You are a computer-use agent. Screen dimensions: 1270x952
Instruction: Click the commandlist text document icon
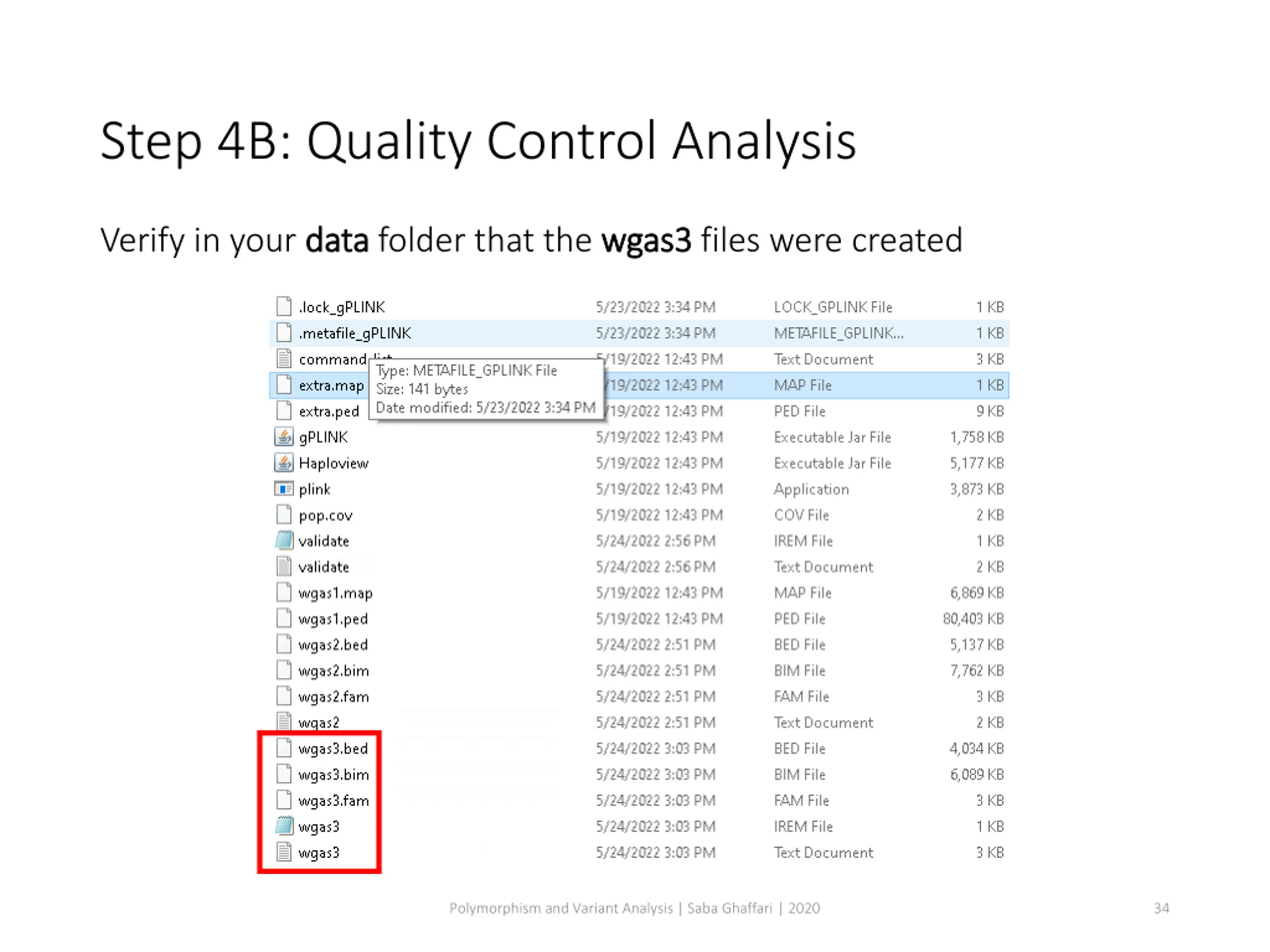[x=284, y=358]
